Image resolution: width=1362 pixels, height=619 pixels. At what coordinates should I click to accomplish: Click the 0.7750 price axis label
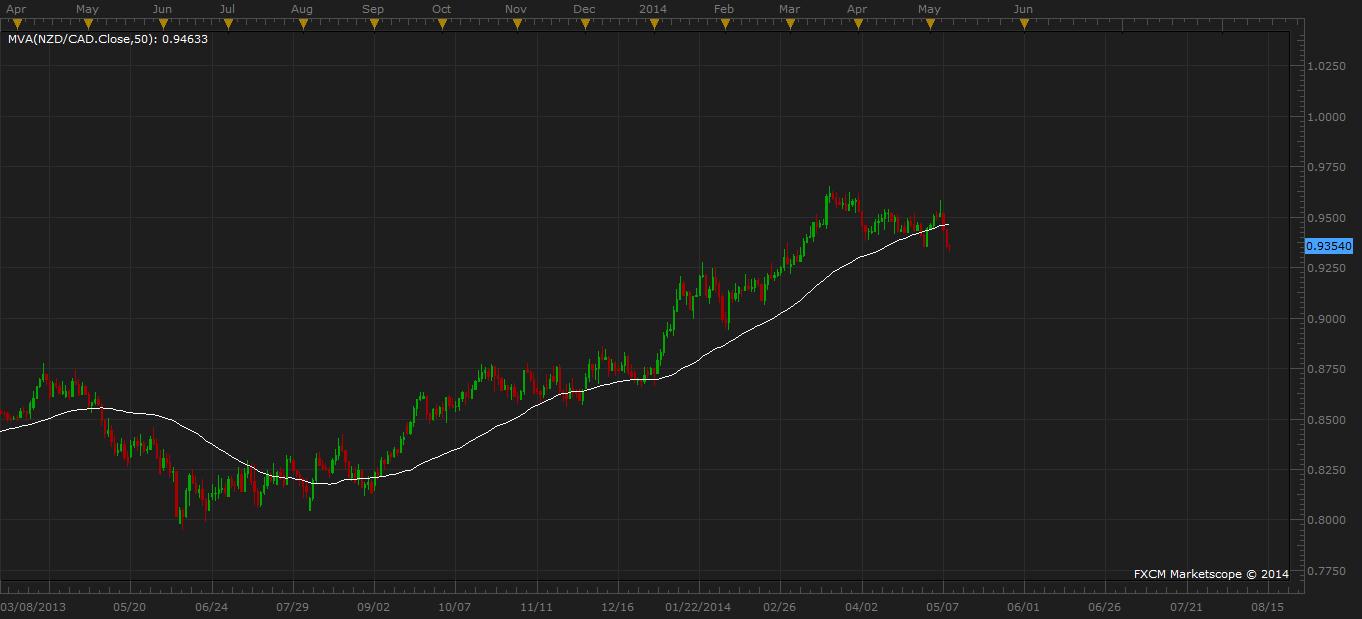[1326, 570]
